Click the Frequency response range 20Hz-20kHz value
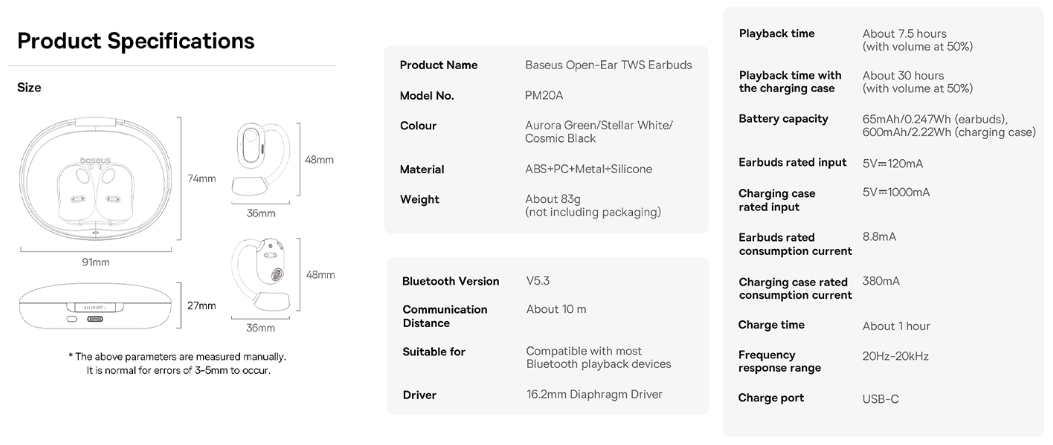Viewport: 1053px width, 445px height. tap(895, 356)
